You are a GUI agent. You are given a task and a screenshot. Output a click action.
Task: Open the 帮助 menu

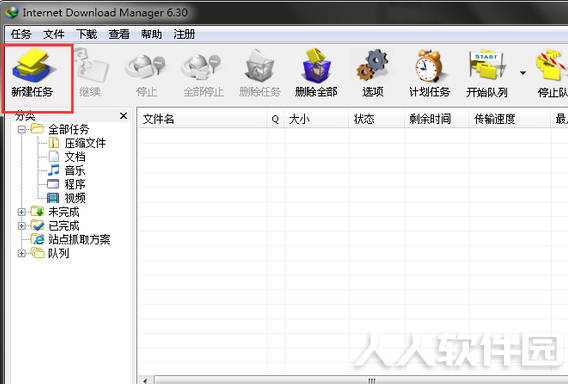[151, 34]
